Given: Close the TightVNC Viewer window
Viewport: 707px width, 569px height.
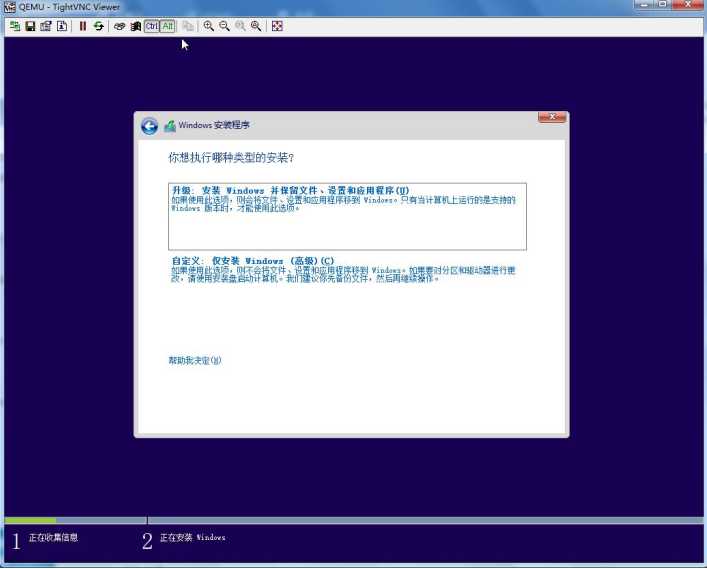Looking at the screenshot, I should pyautogui.click(x=688, y=5).
